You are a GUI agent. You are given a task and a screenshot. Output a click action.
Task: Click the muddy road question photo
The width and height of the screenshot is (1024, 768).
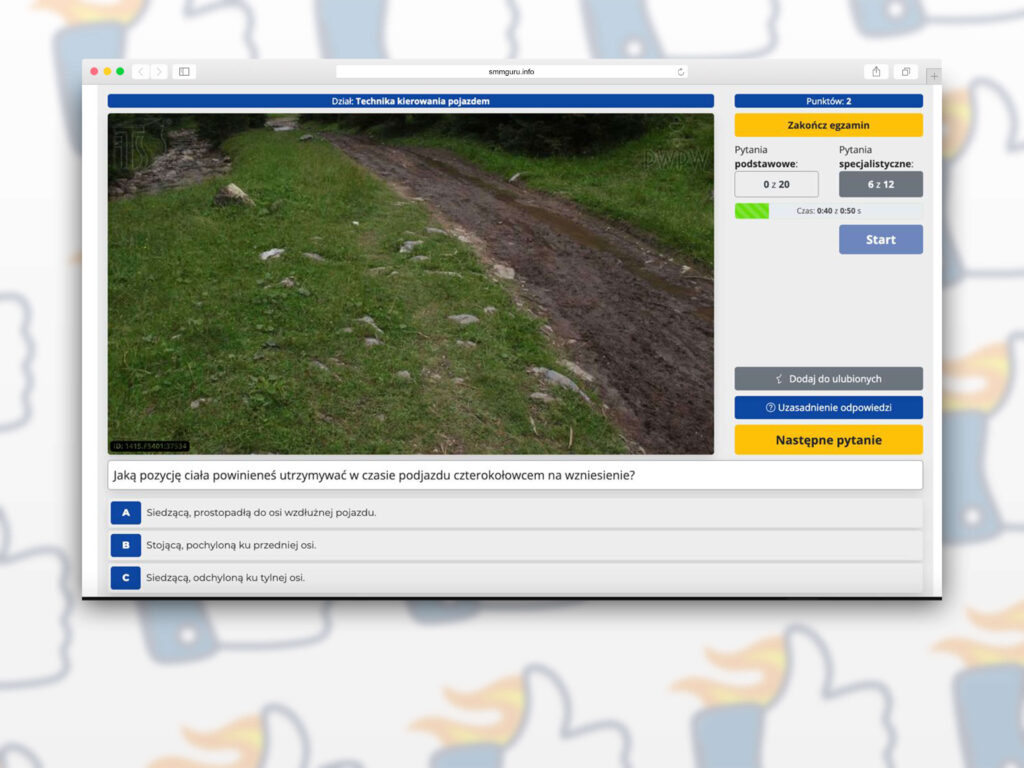411,284
